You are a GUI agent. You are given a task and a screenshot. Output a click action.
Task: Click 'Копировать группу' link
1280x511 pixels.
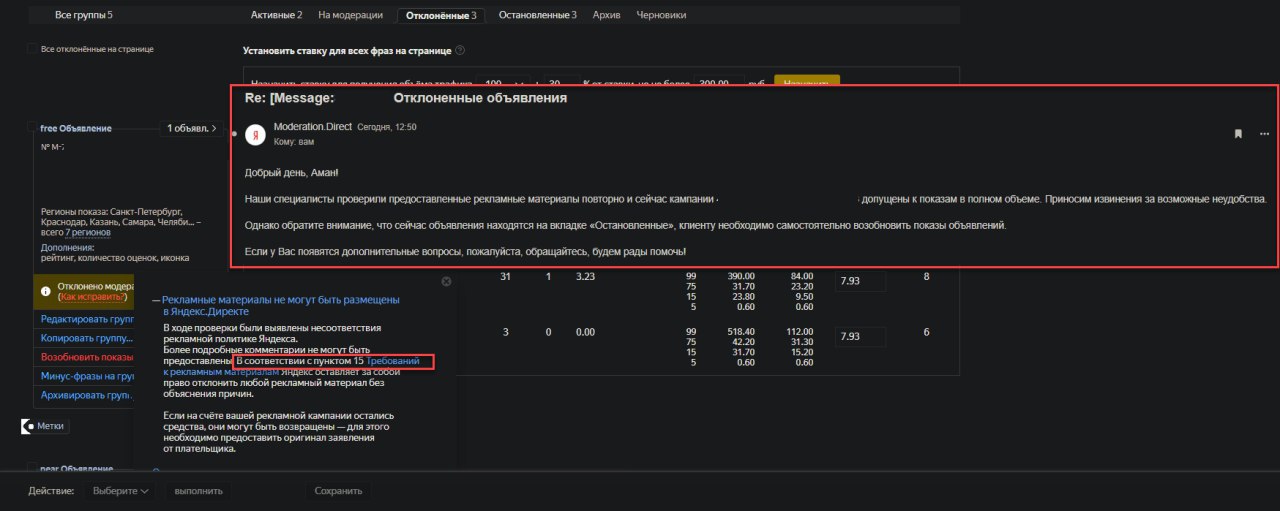86,338
